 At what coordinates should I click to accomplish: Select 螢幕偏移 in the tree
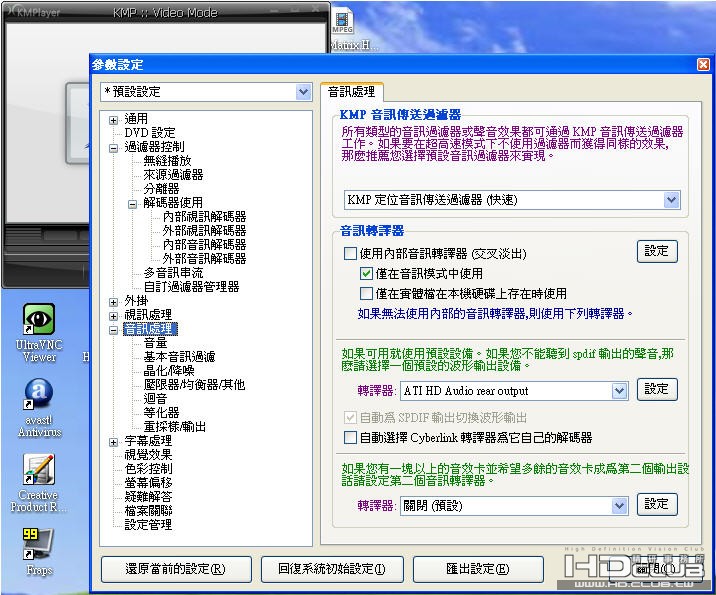tap(148, 483)
